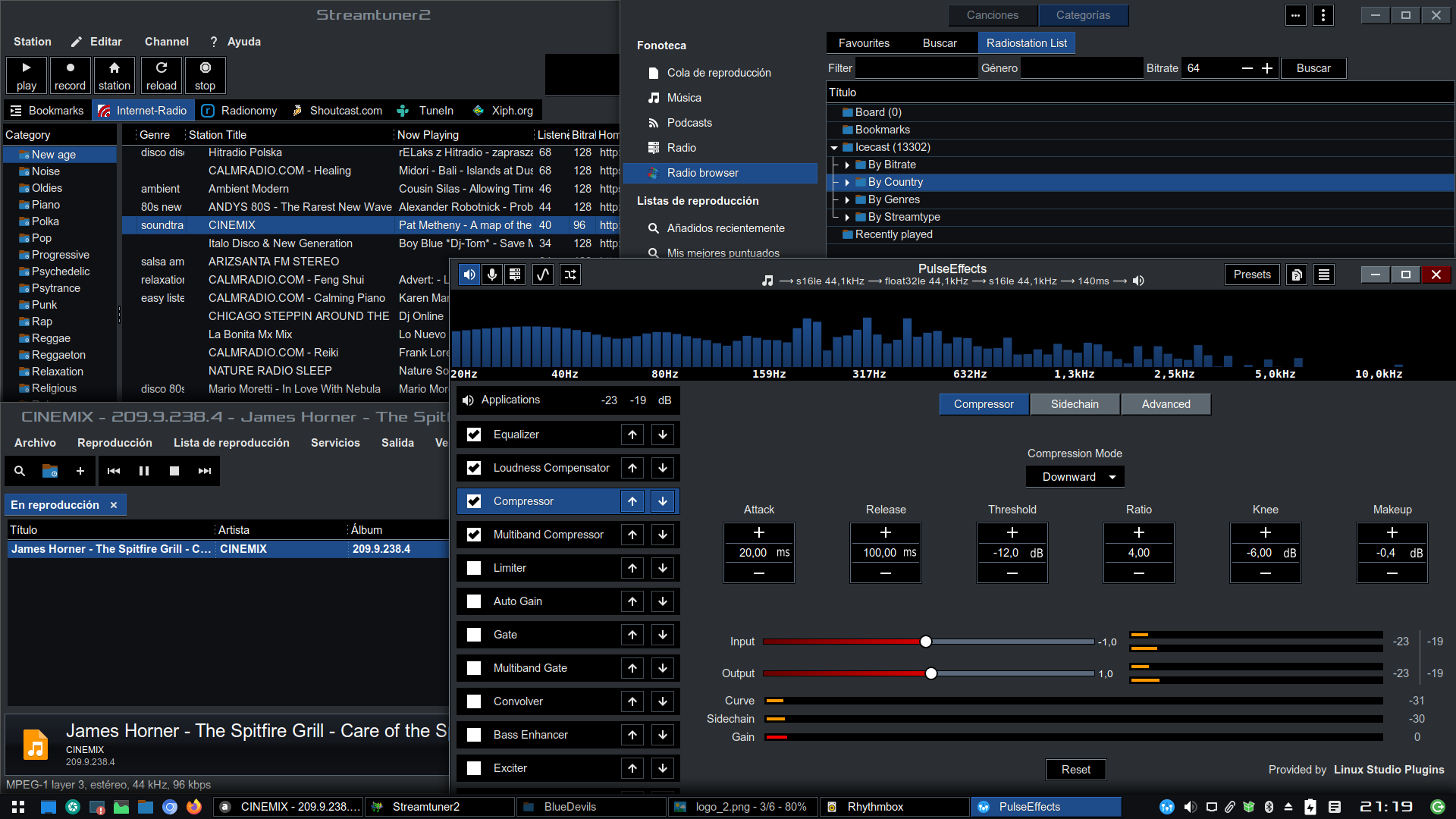Image resolution: width=1456 pixels, height=819 pixels.
Task: Select Relaxation category in Streamtuner2
Action: click(x=58, y=372)
